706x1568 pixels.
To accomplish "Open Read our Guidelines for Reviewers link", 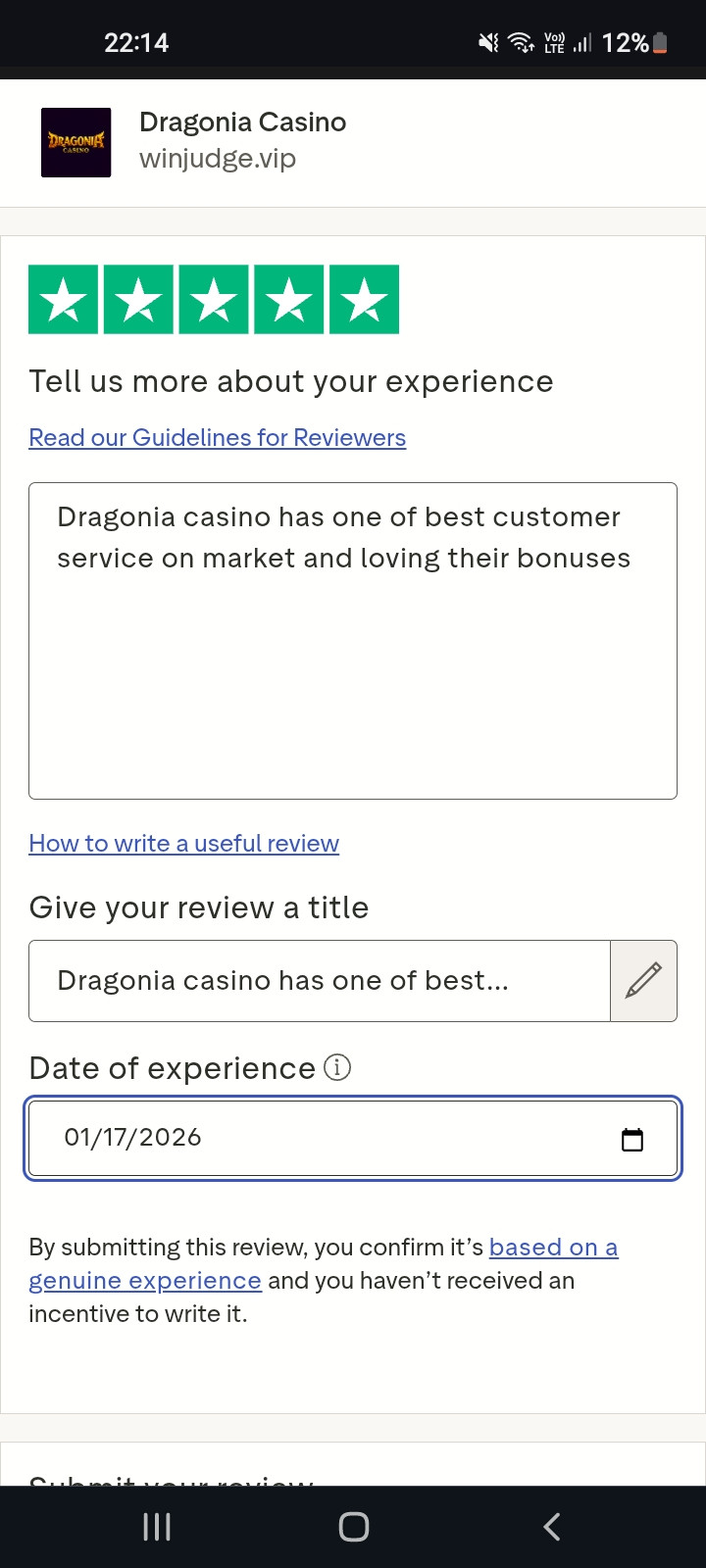I will pos(217,438).
